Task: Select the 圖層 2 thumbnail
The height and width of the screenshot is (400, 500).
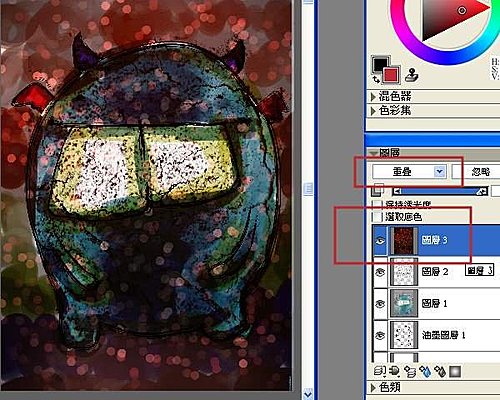Action: click(404, 272)
